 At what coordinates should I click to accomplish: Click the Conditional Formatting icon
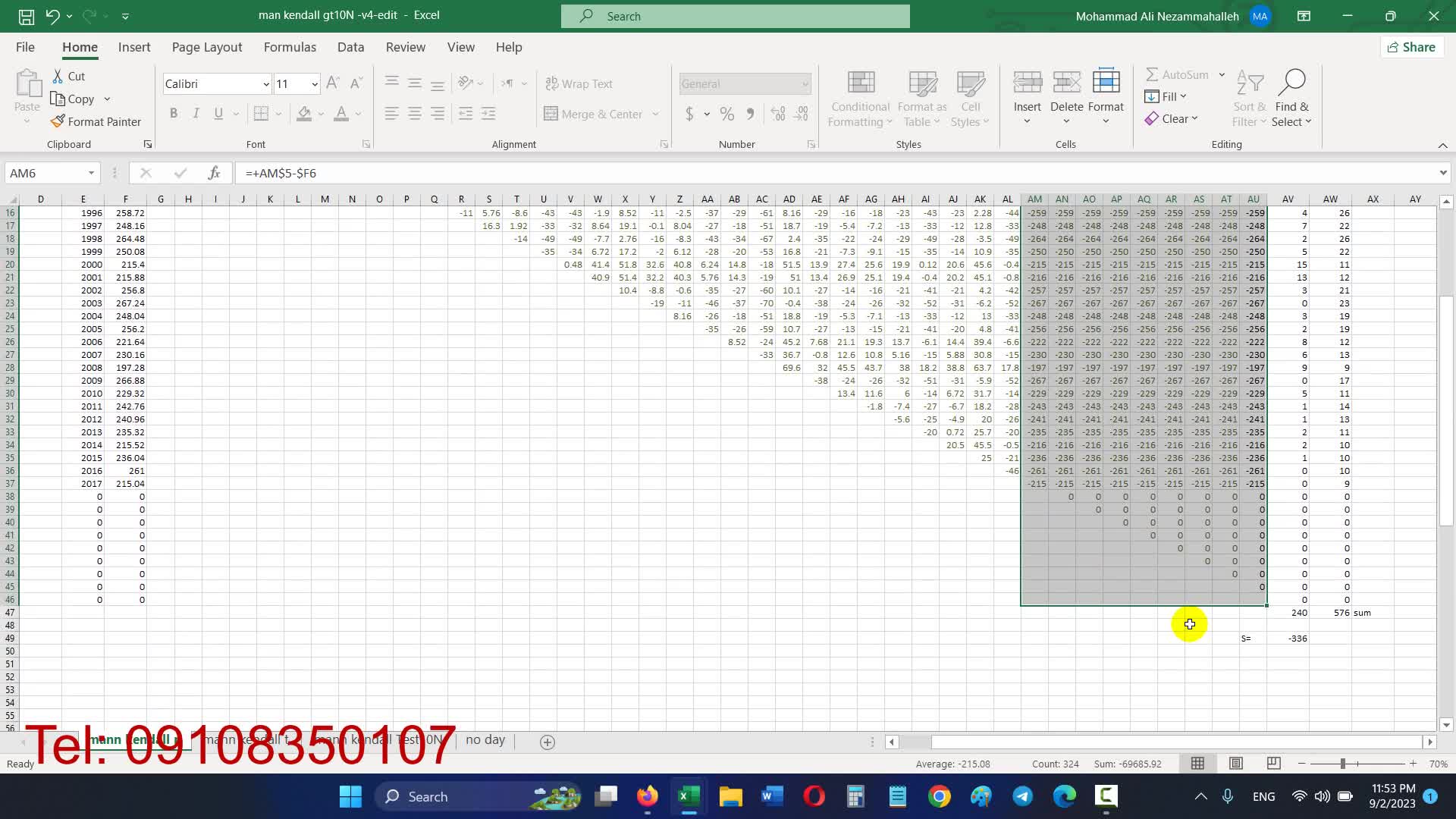click(x=860, y=83)
